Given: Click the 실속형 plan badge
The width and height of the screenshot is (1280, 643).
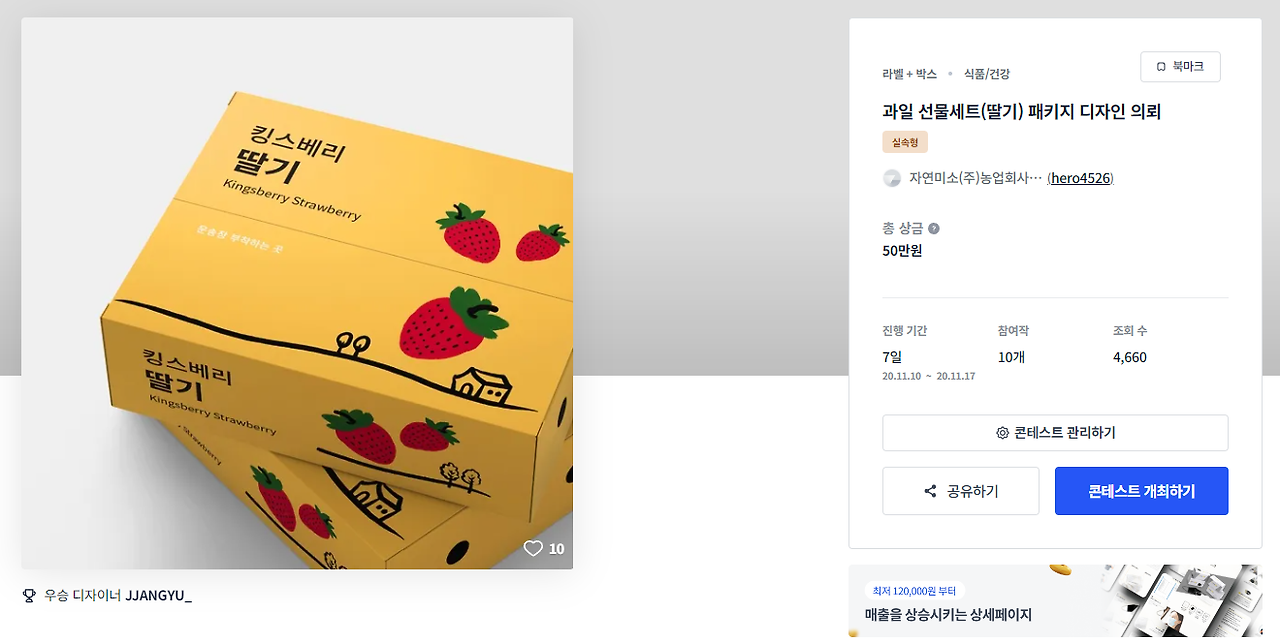Looking at the screenshot, I should (x=905, y=143).
